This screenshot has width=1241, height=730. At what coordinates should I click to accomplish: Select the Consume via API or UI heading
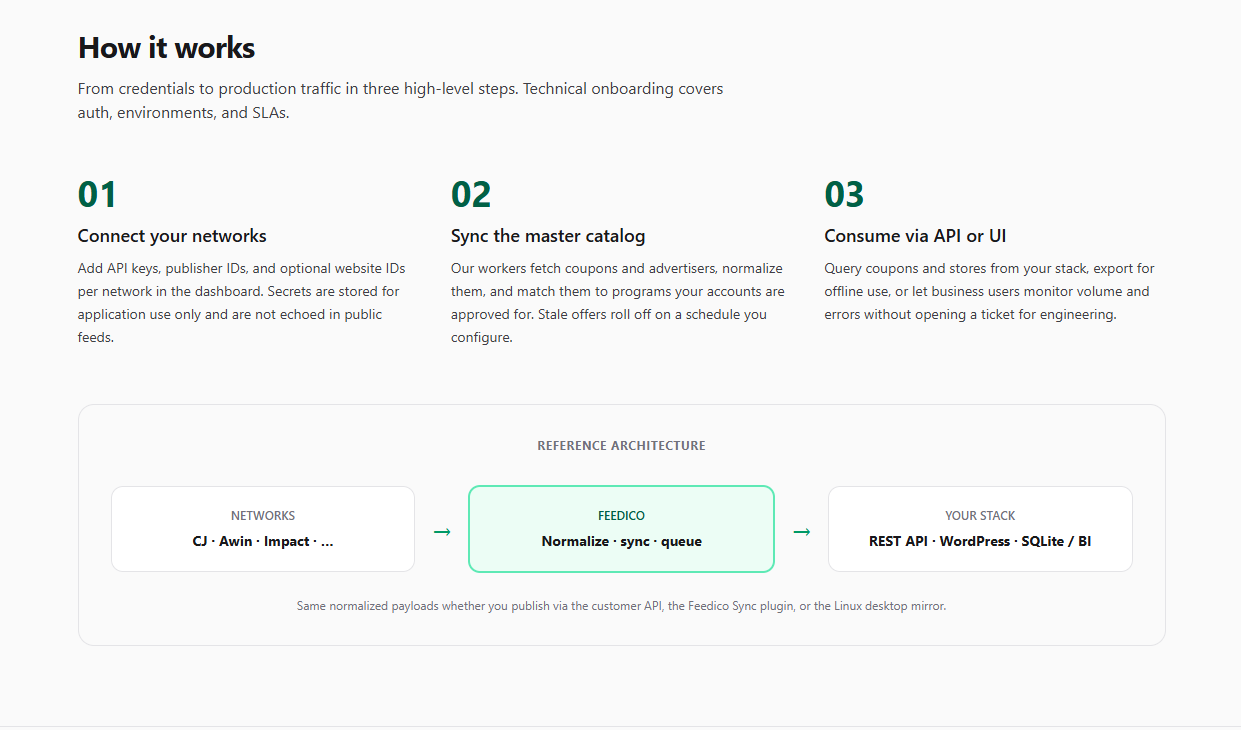point(915,236)
